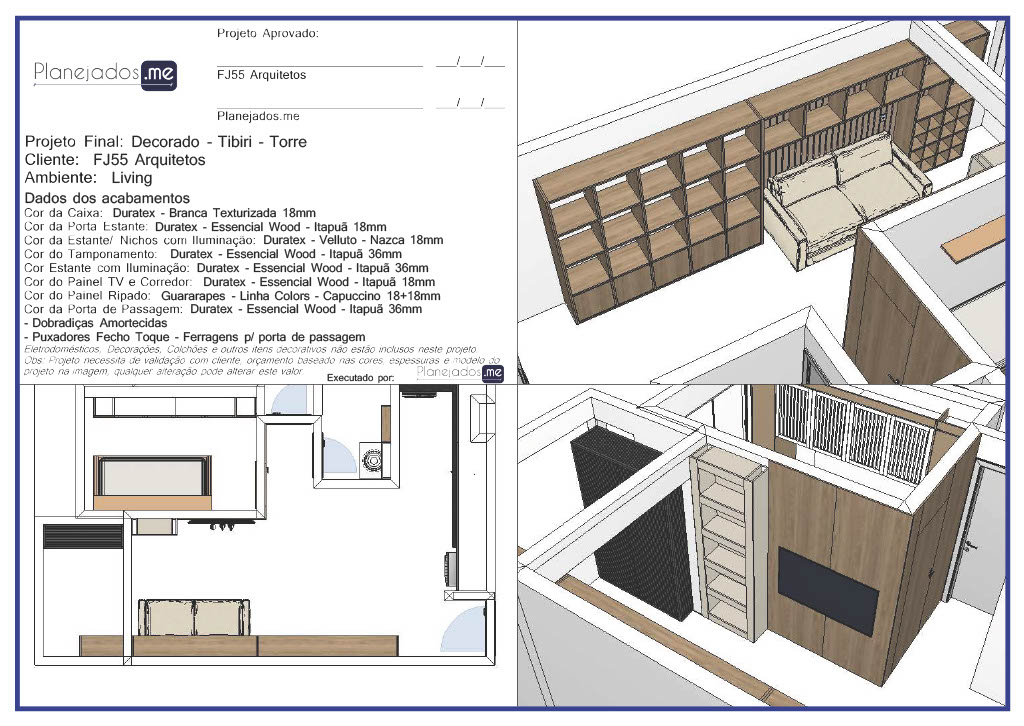Select the washing machine symbol in the floor plan
The height and width of the screenshot is (726, 1024).
pos(372,463)
